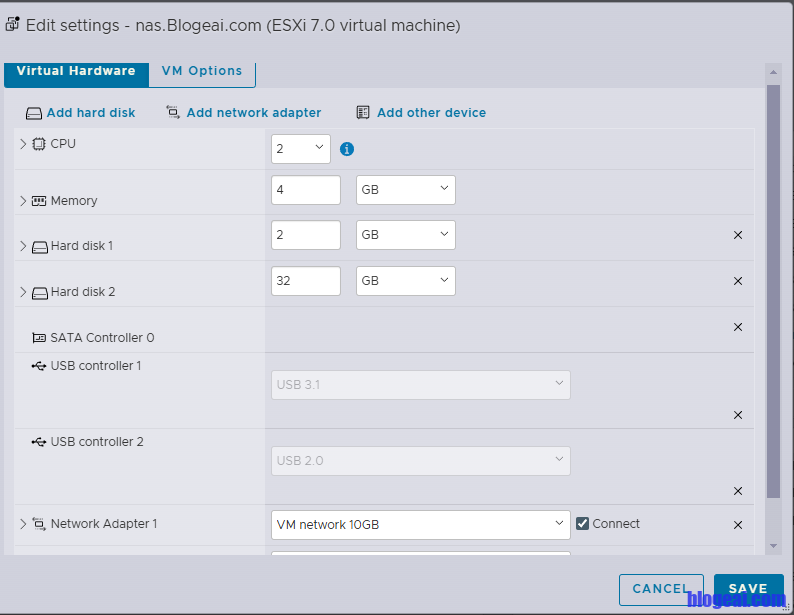Image resolution: width=794 pixels, height=615 pixels.
Task: Switch to the VM Options tab
Action: tap(202, 71)
